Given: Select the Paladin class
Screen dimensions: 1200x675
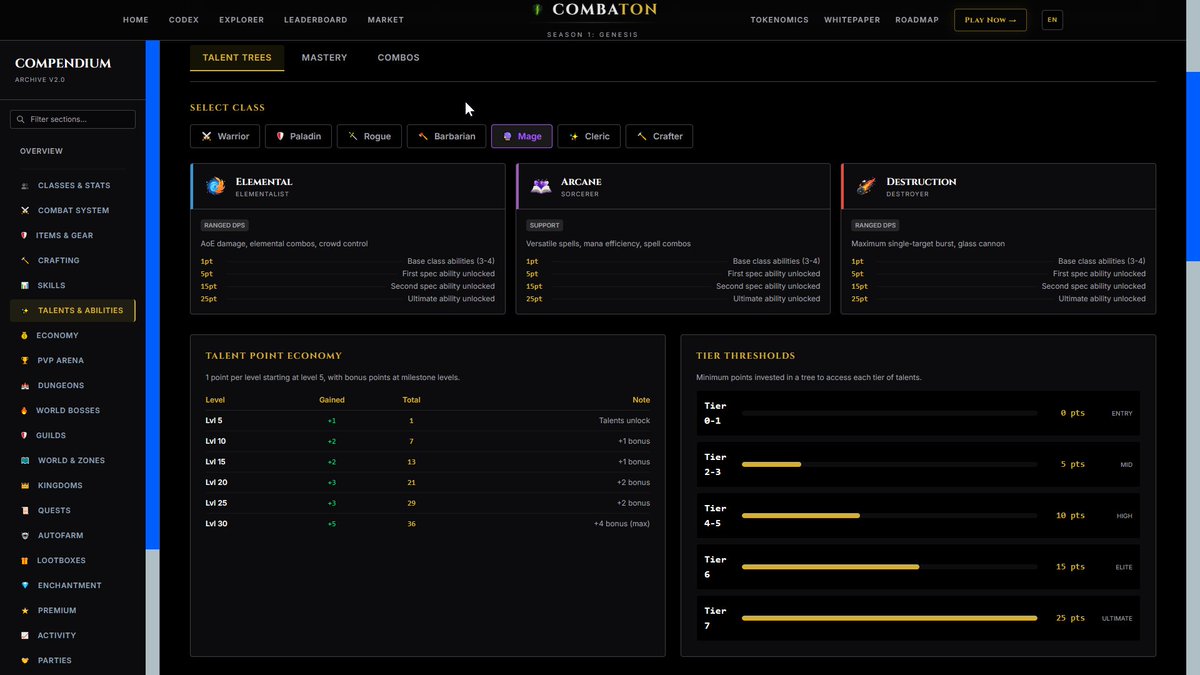Looking at the screenshot, I should [299, 136].
